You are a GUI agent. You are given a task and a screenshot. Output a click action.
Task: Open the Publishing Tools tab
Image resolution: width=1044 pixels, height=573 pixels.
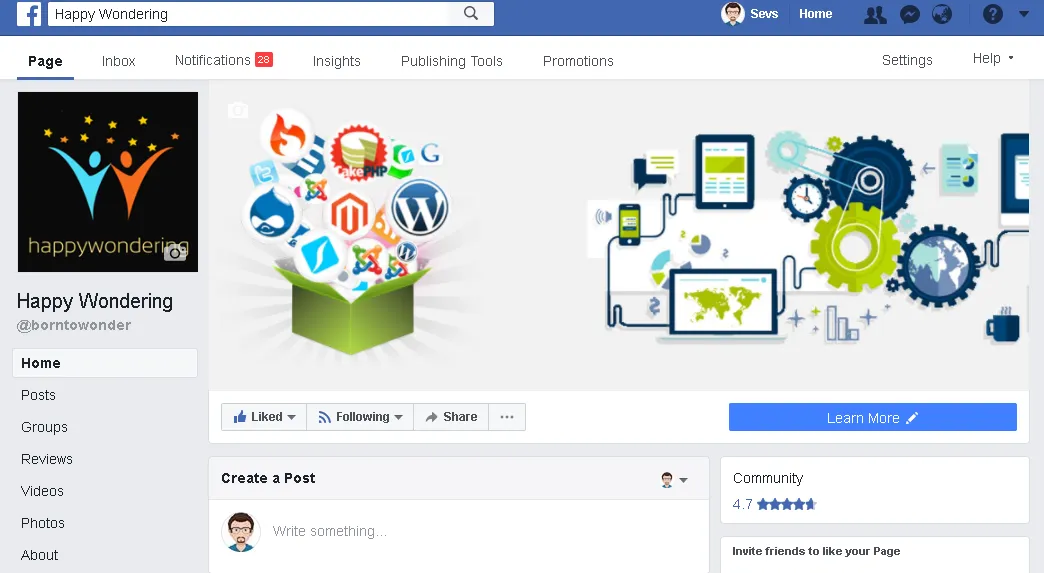tap(451, 61)
